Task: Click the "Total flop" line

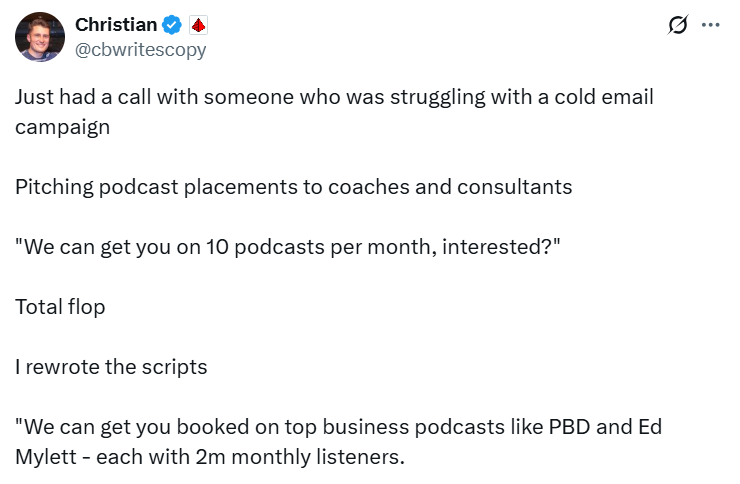Action: [x=60, y=307]
